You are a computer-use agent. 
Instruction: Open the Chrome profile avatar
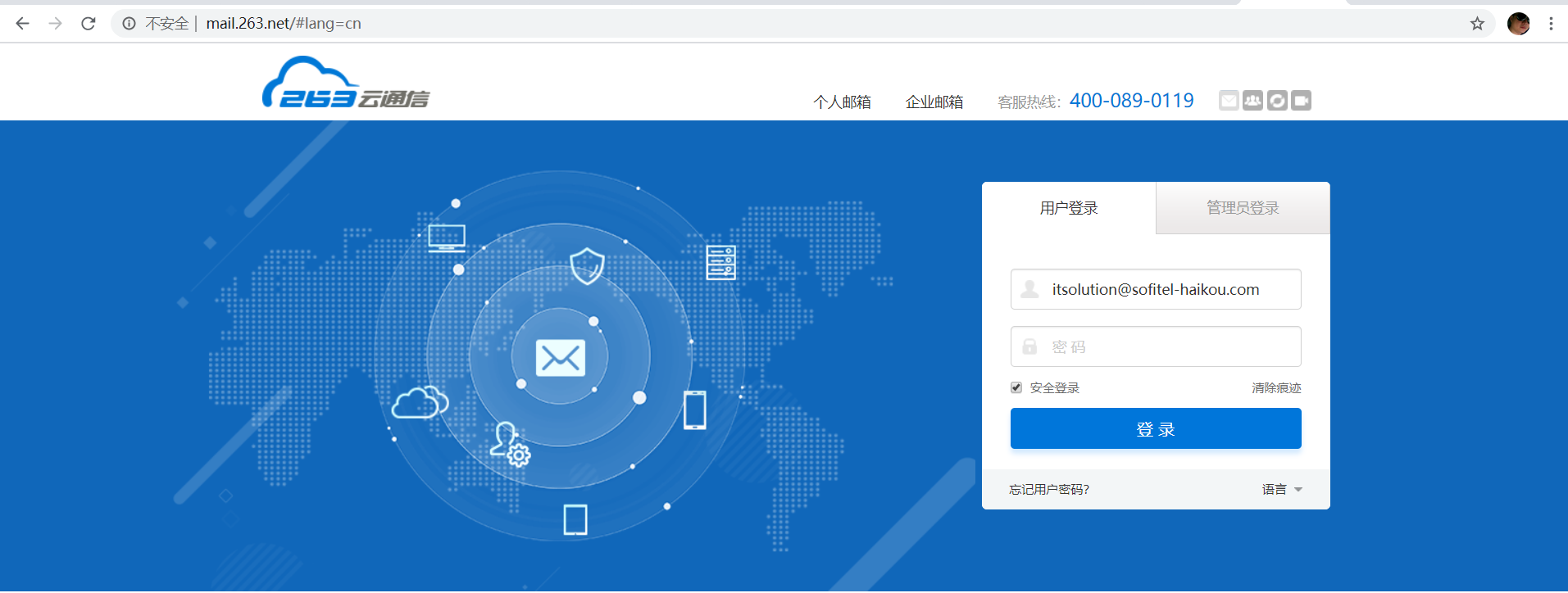click(x=1519, y=24)
